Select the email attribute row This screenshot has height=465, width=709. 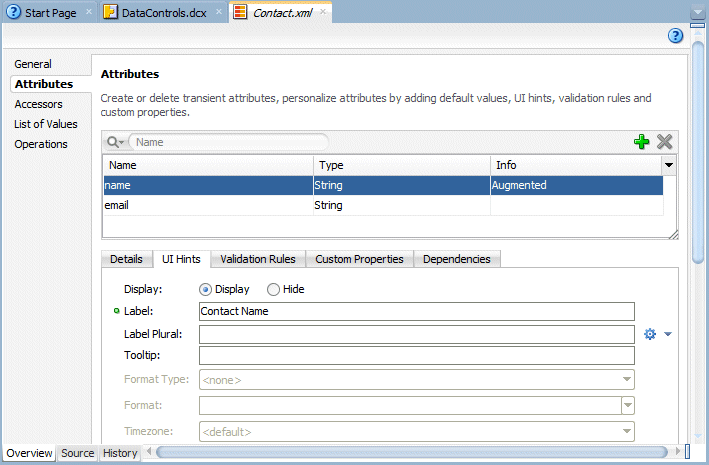coord(383,205)
